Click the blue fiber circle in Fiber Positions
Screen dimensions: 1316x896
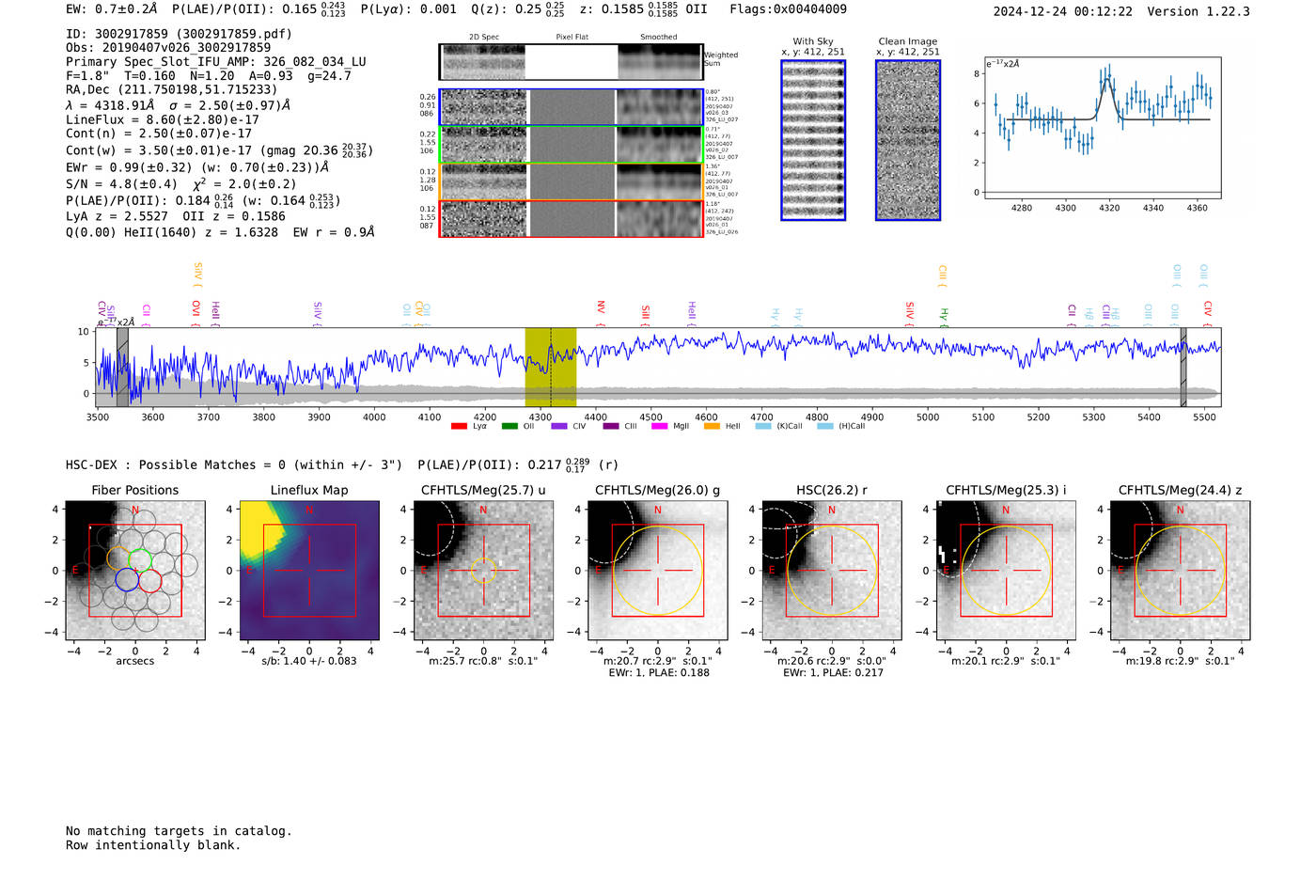[x=127, y=580]
